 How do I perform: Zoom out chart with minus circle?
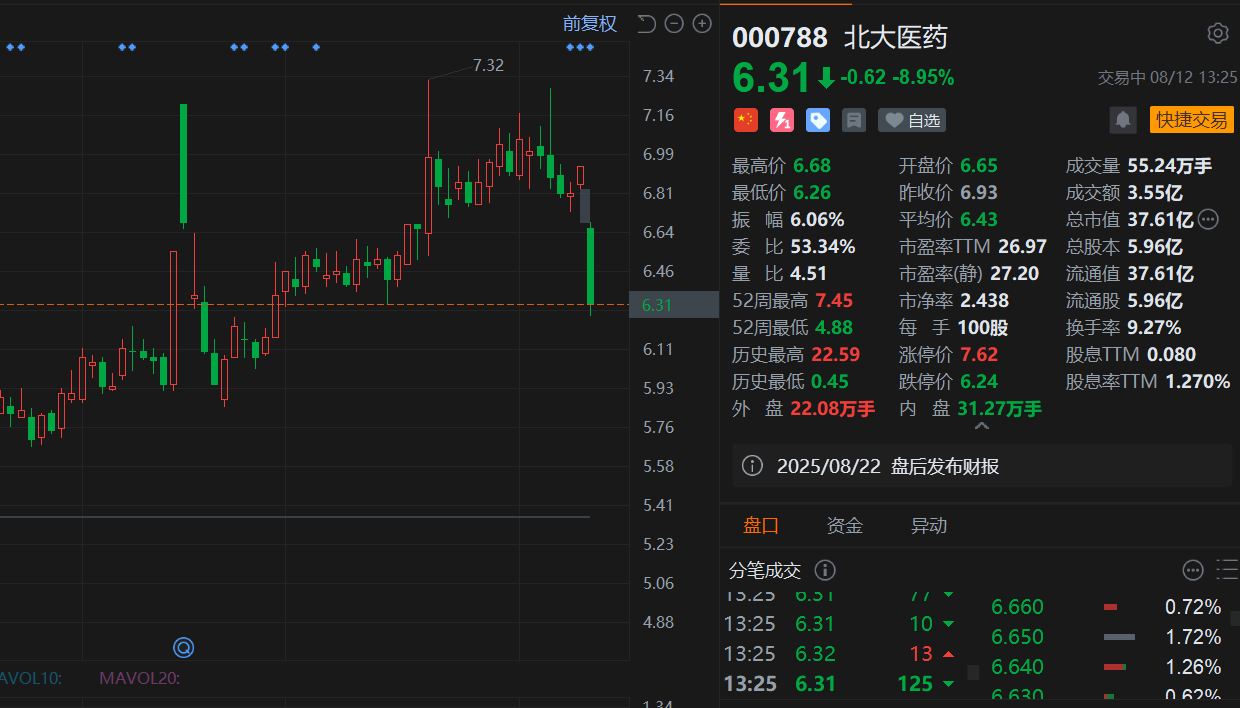pyautogui.click(x=674, y=23)
